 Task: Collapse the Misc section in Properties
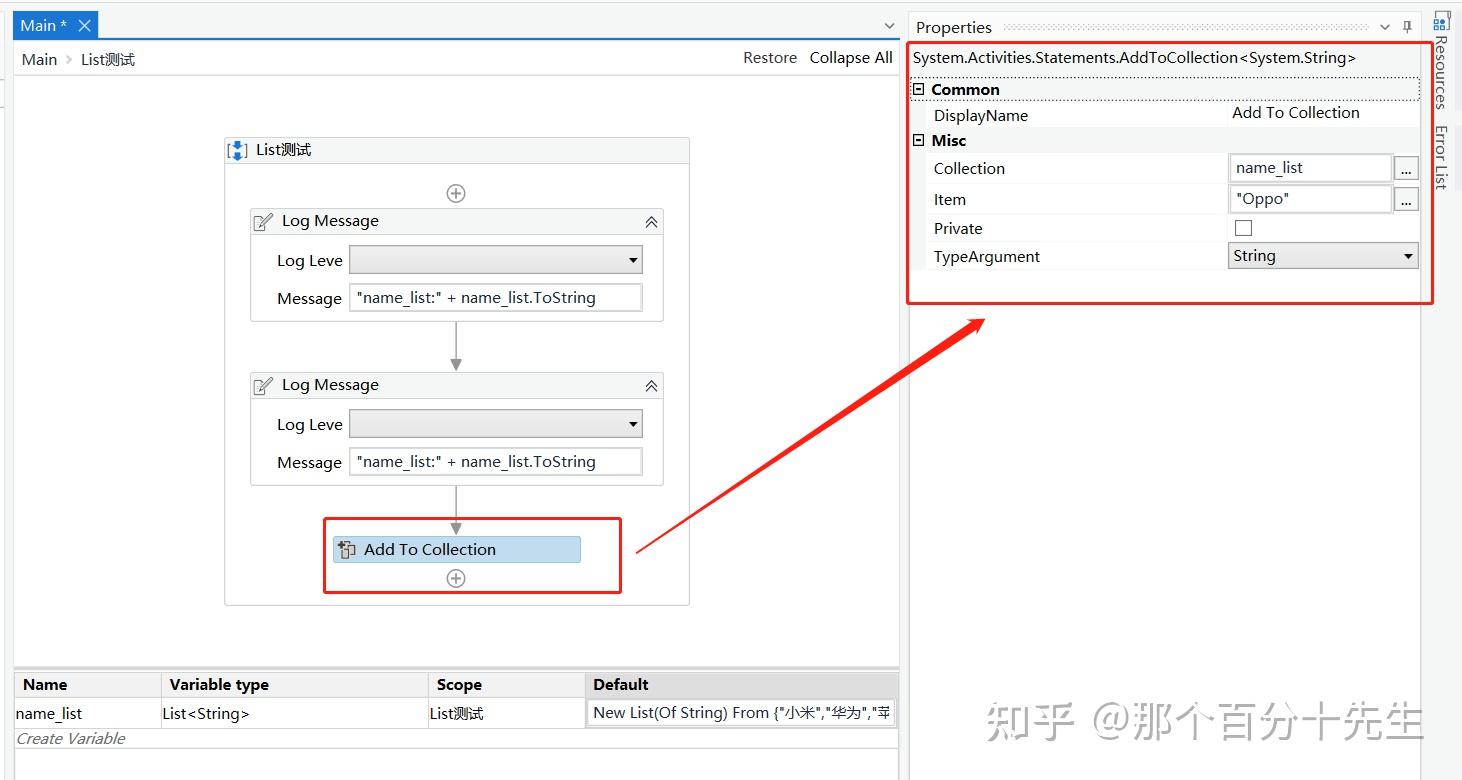[x=918, y=140]
